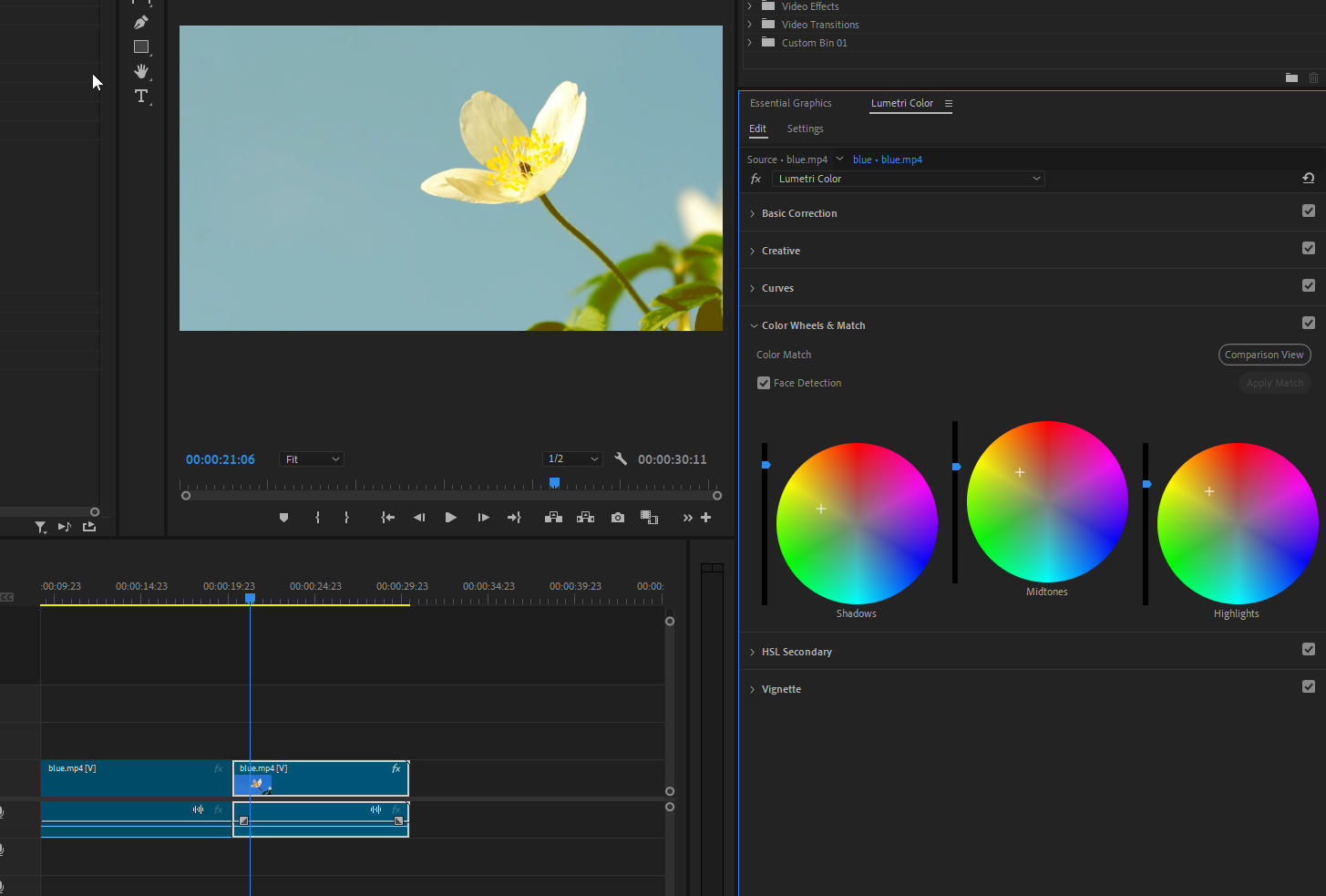Switch to the Essential Graphics tab

pyautogui.click(x=790, y=103)
